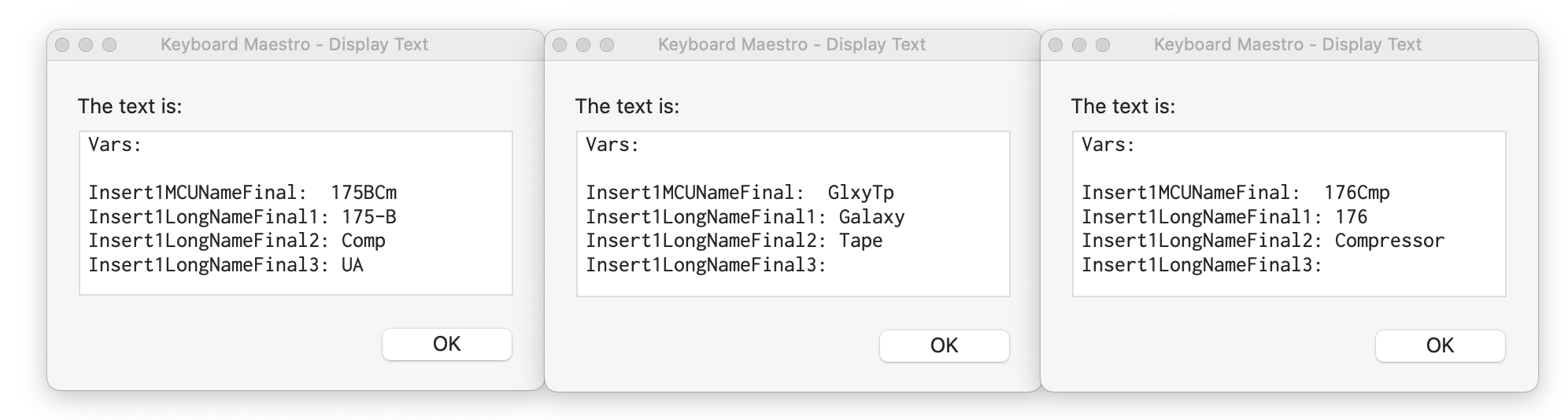Minimize the leftmost Display Text window

(x=86, y=45)
